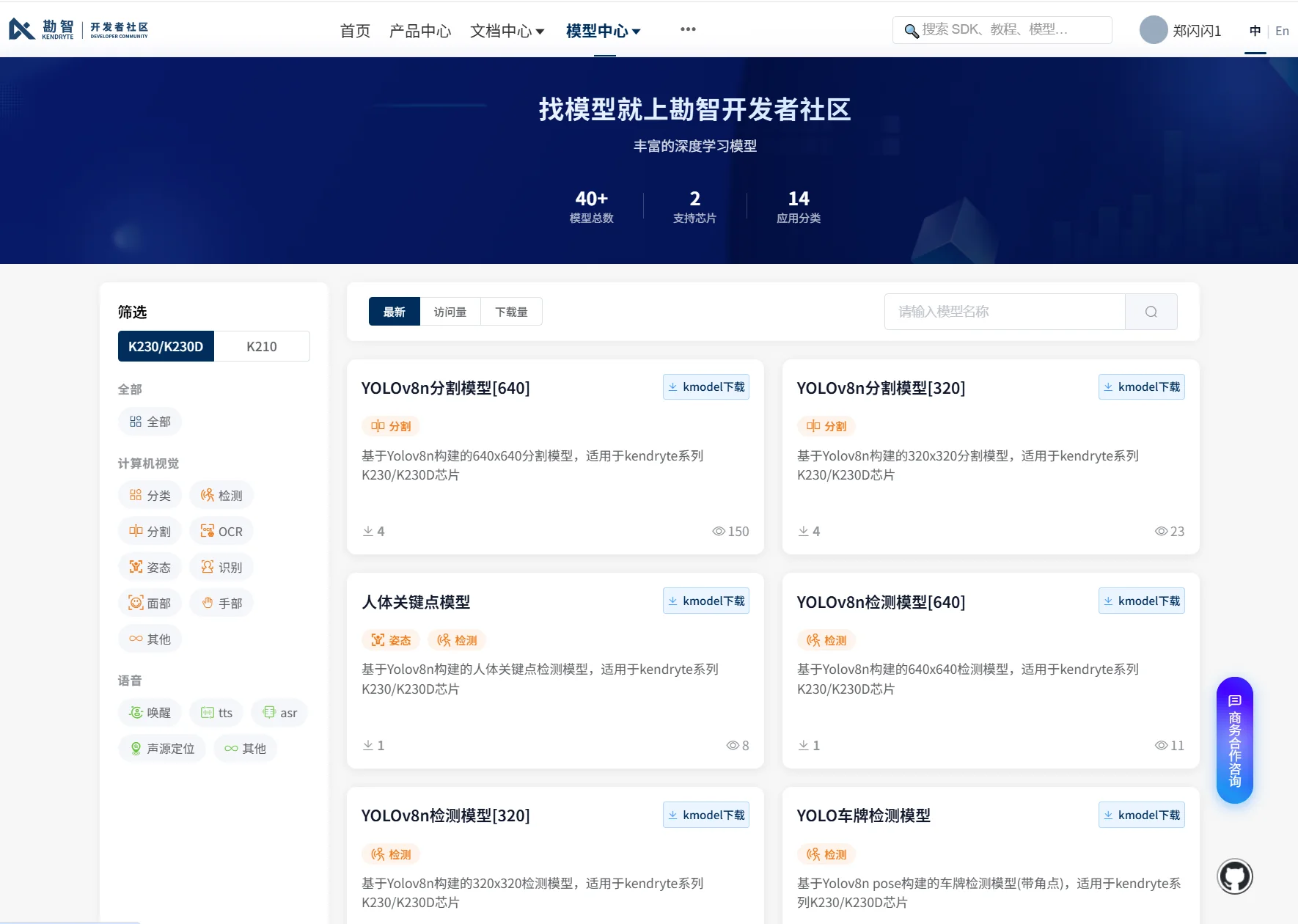The width and height of the screenshot is (1298, 924).
Task: Switch to K230/K230D chip tab
Action: pyautogui.click(x=166, y=346)
